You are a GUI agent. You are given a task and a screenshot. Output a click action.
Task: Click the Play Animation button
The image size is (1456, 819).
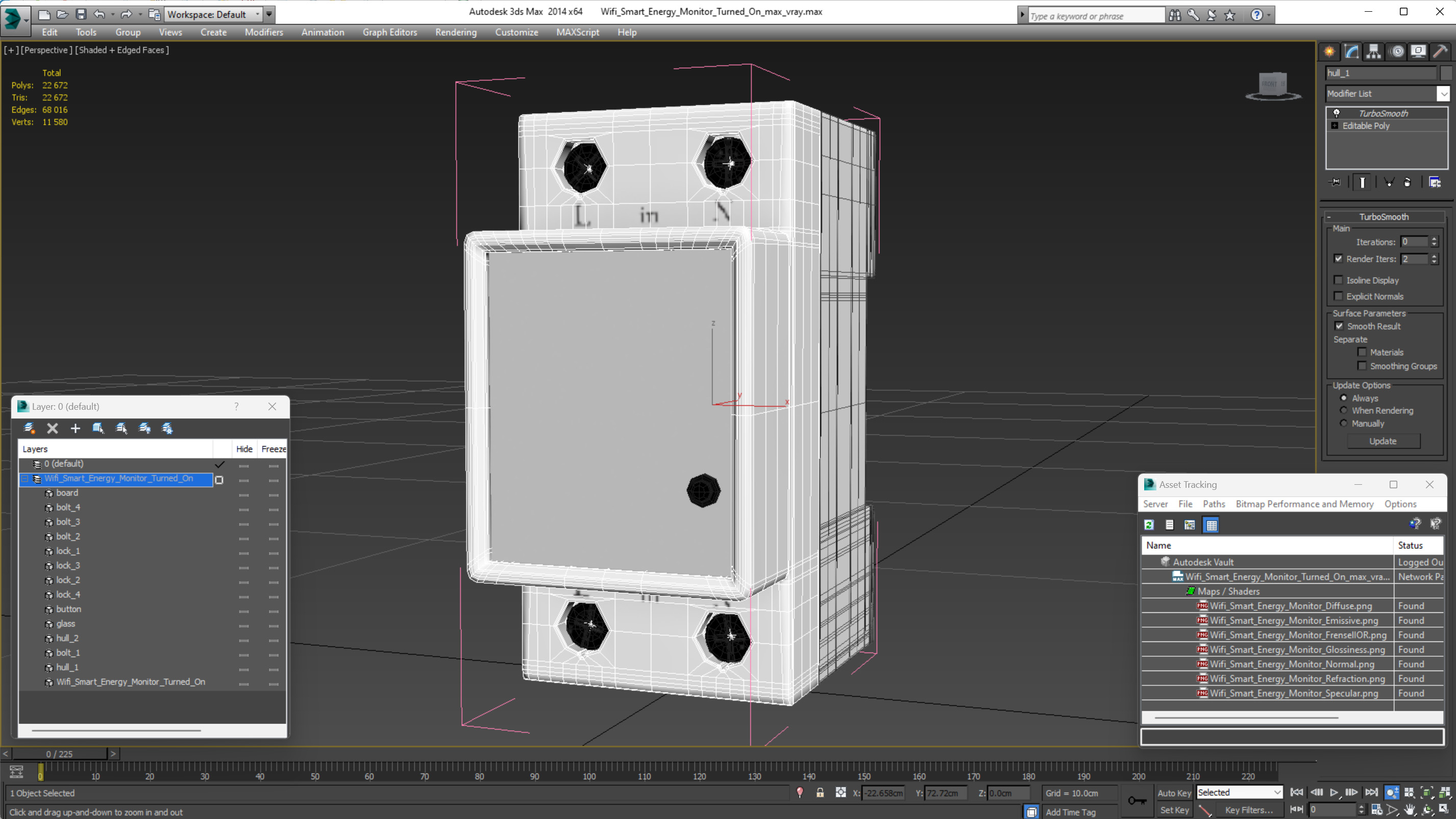pos(1335,792)
